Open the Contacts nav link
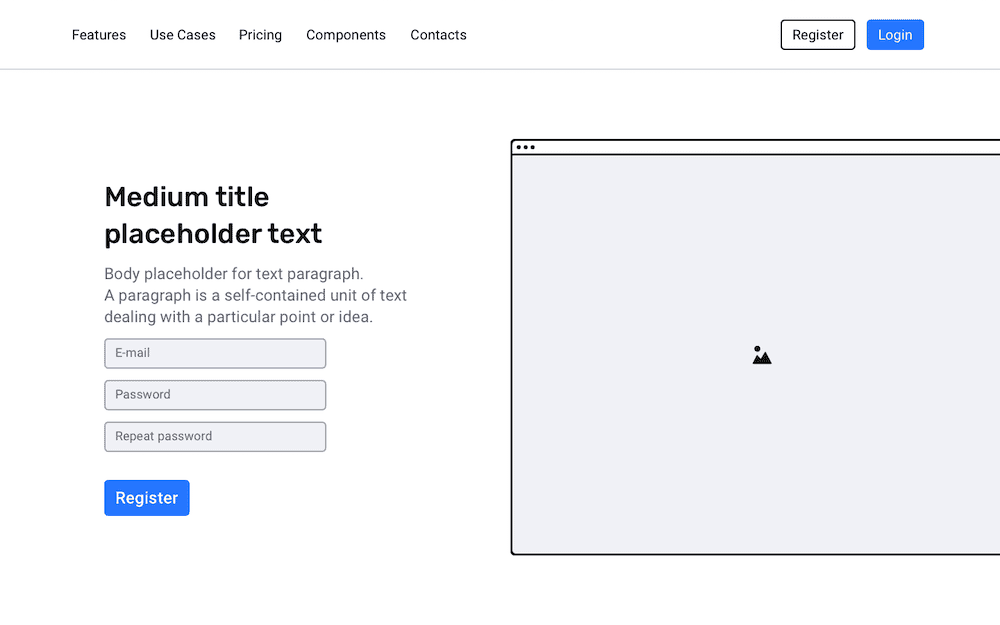This screenshot has height=625, width=1000. point(438,35)
